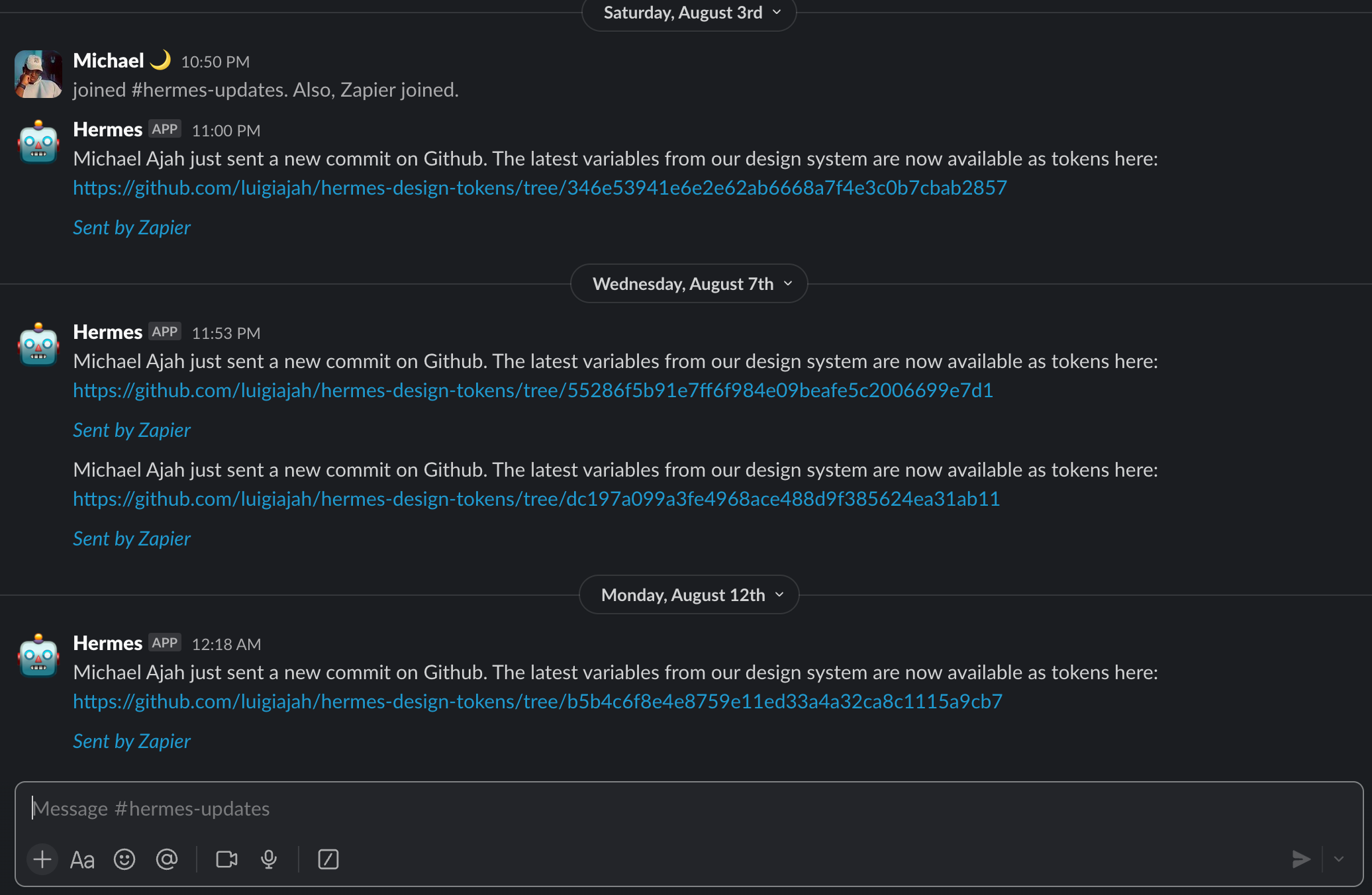Click the plus attachment button

(42, 859)
